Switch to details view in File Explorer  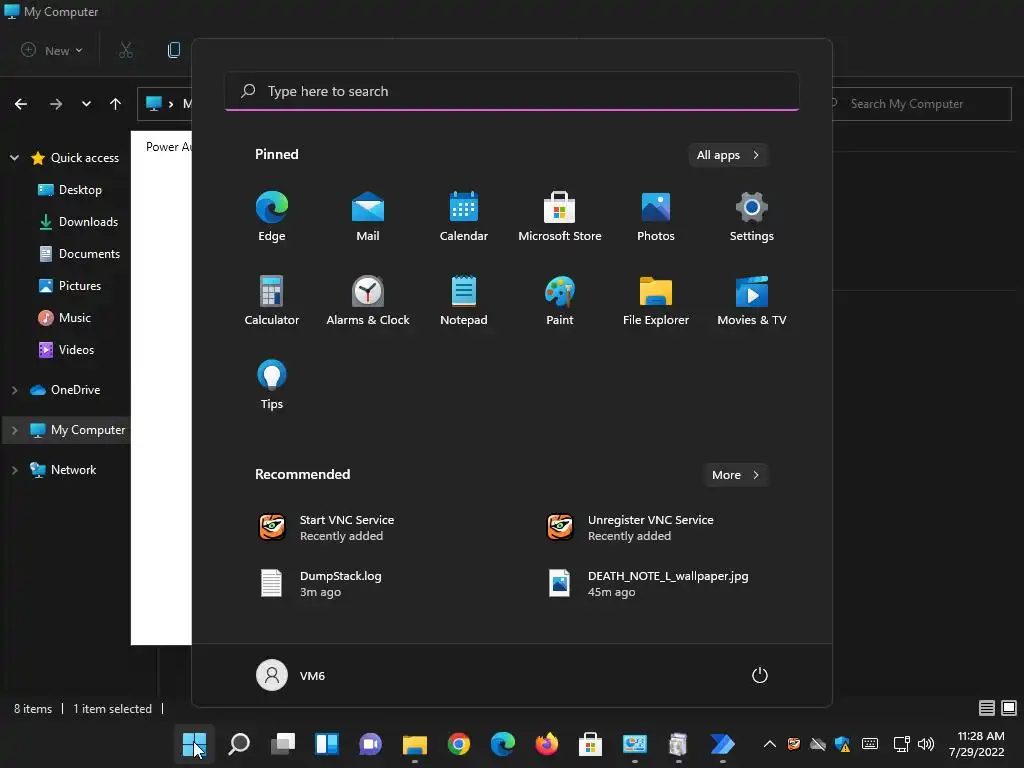pos(987,708)
